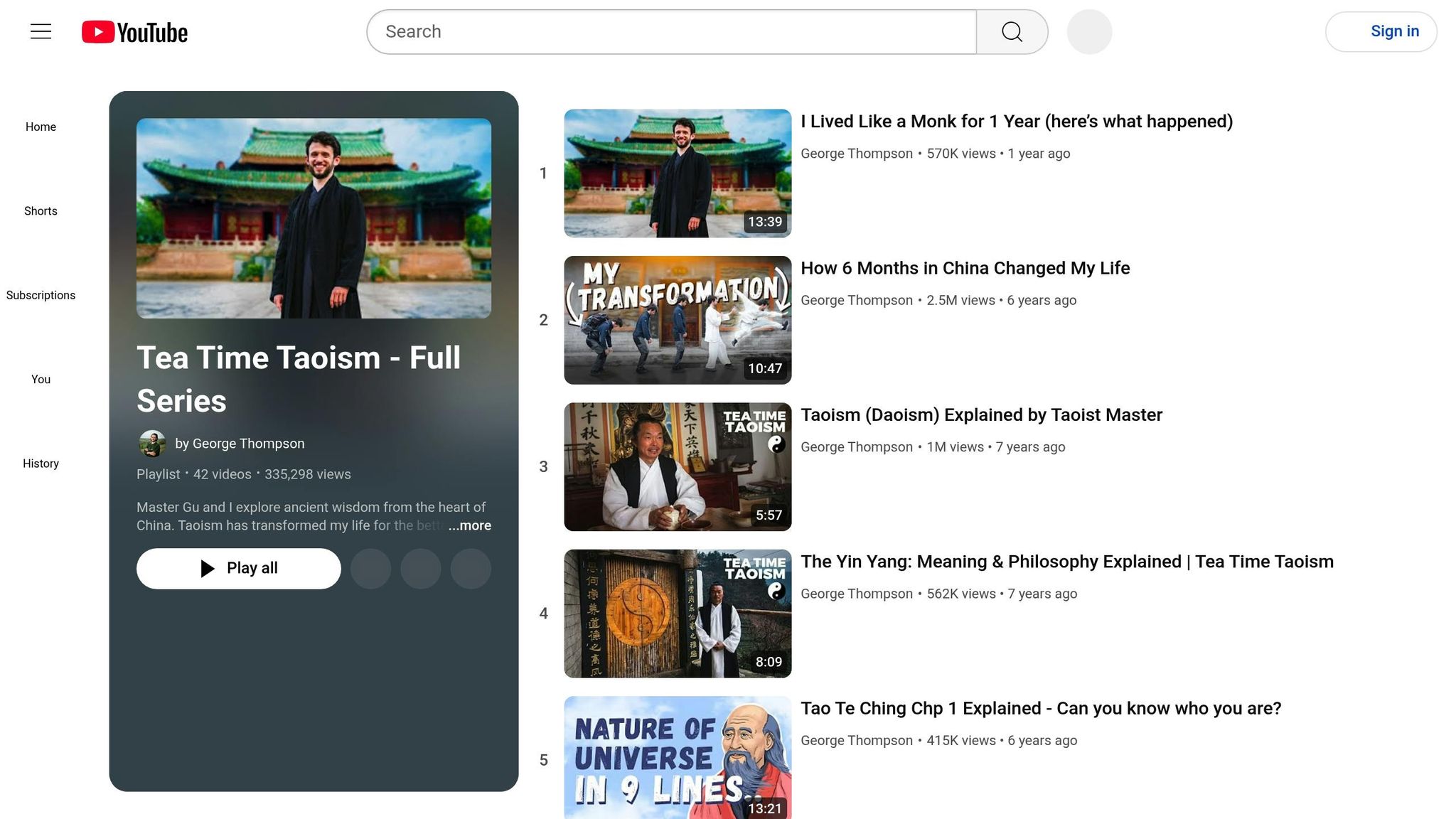
Task: Open Shorts from the sidebar
Action: [41, 211]
